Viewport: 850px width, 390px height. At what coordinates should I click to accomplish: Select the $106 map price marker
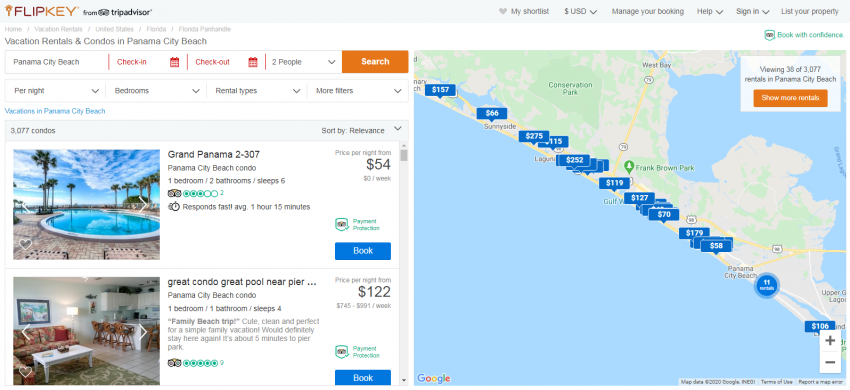point(820,327)
